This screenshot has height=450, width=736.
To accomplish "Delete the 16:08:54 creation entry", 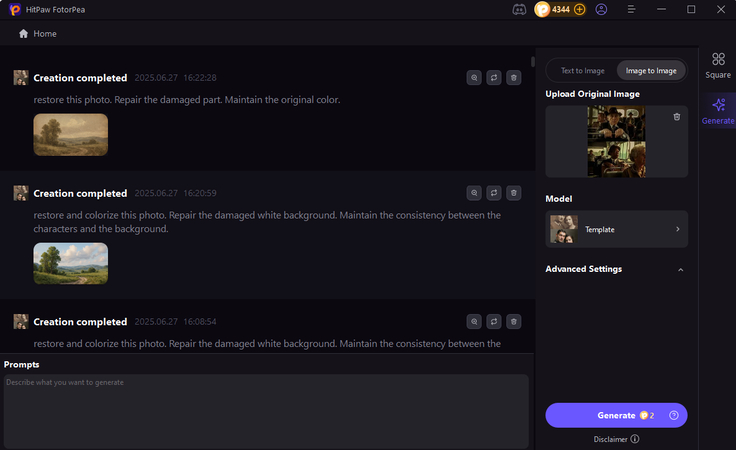I will tap(513, 321).
